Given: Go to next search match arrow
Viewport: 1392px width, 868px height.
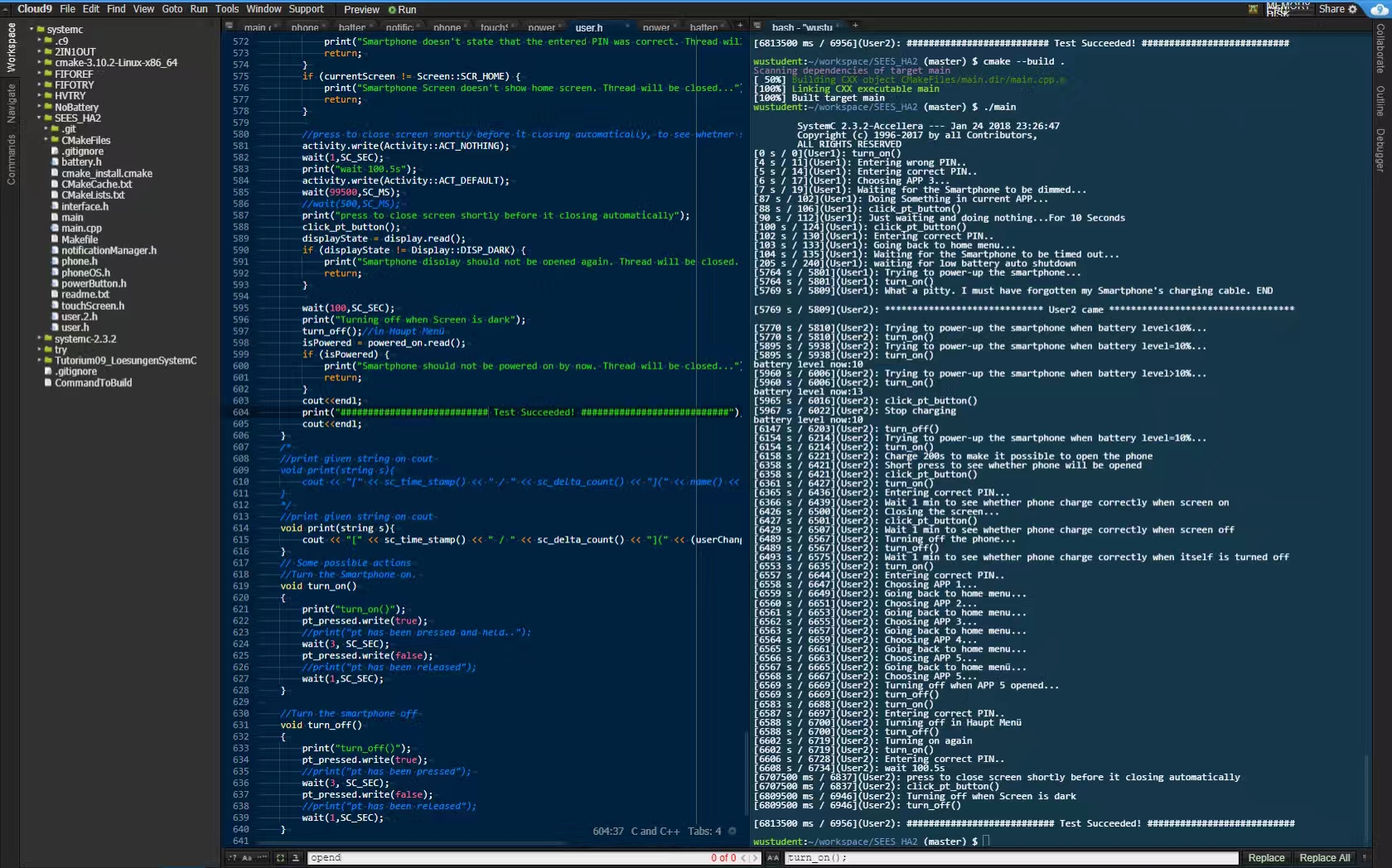Looking at the screenshot, I should tap(754, 858).
